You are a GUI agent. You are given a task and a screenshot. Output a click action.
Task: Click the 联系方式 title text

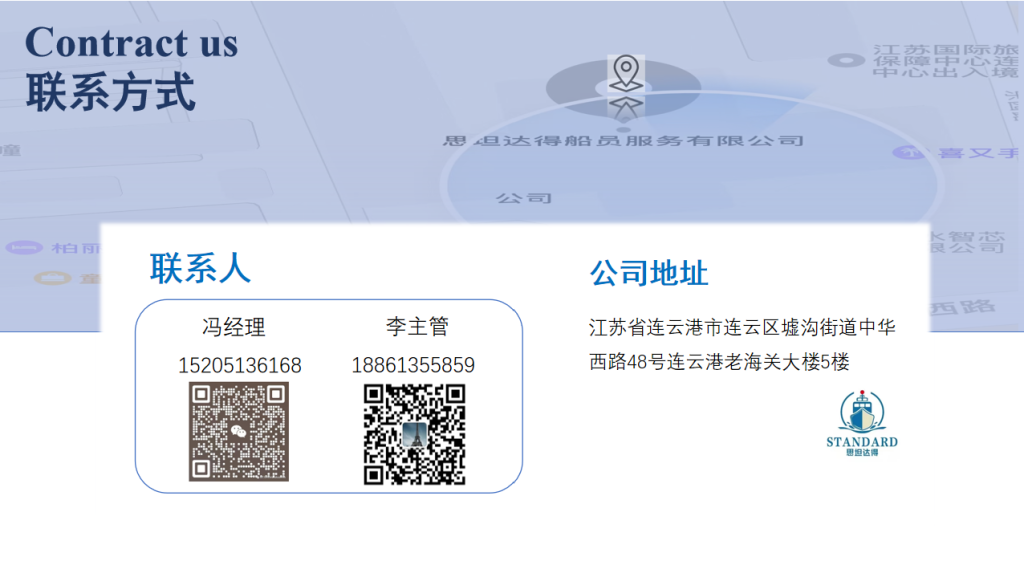(x=110, y=92)
